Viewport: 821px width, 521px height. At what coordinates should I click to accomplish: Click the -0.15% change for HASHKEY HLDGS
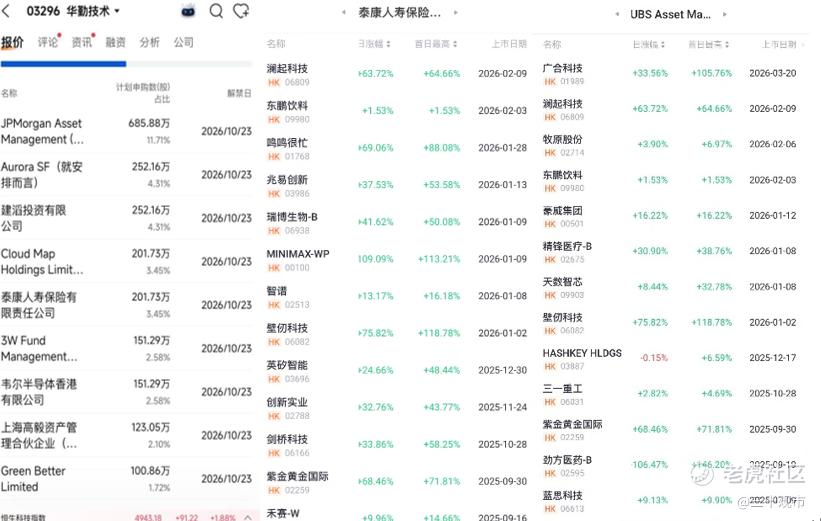click(x=654, y=358)
